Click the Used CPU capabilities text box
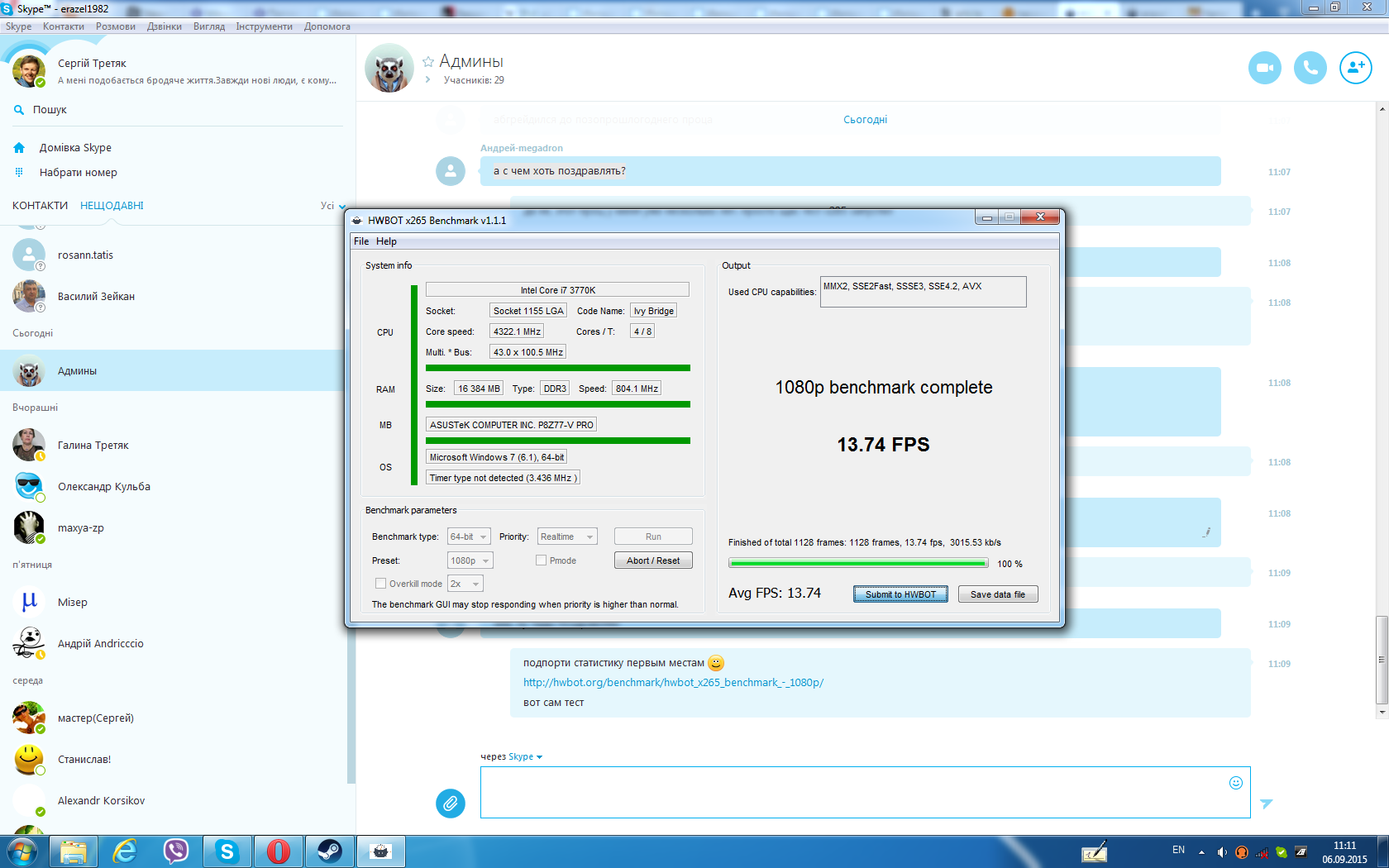Viewport: 1389px width, 868px height. point(923,292)
